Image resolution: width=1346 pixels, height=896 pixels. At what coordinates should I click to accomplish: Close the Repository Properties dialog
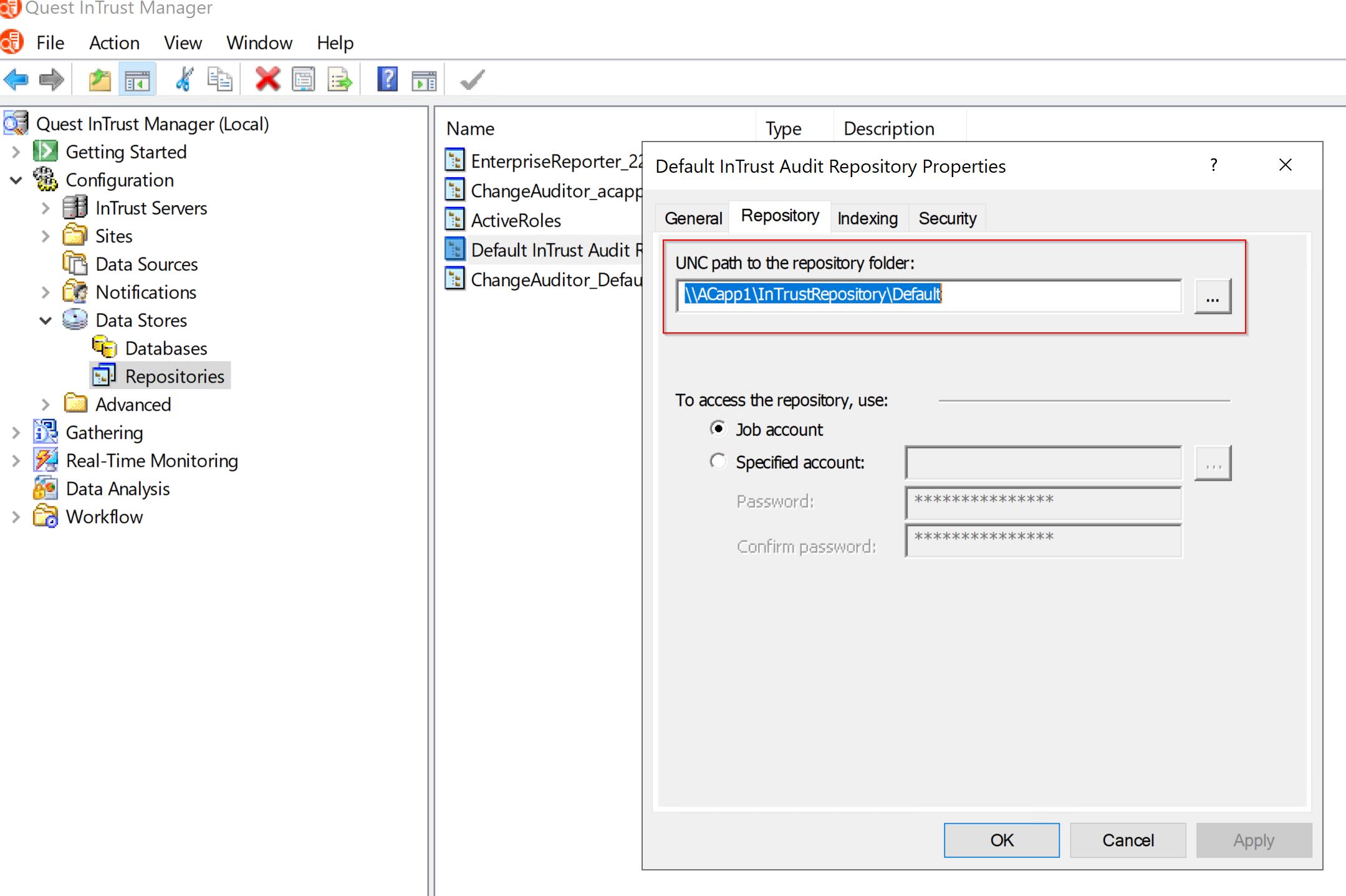pyautogui.click(x=1285, y=165)
